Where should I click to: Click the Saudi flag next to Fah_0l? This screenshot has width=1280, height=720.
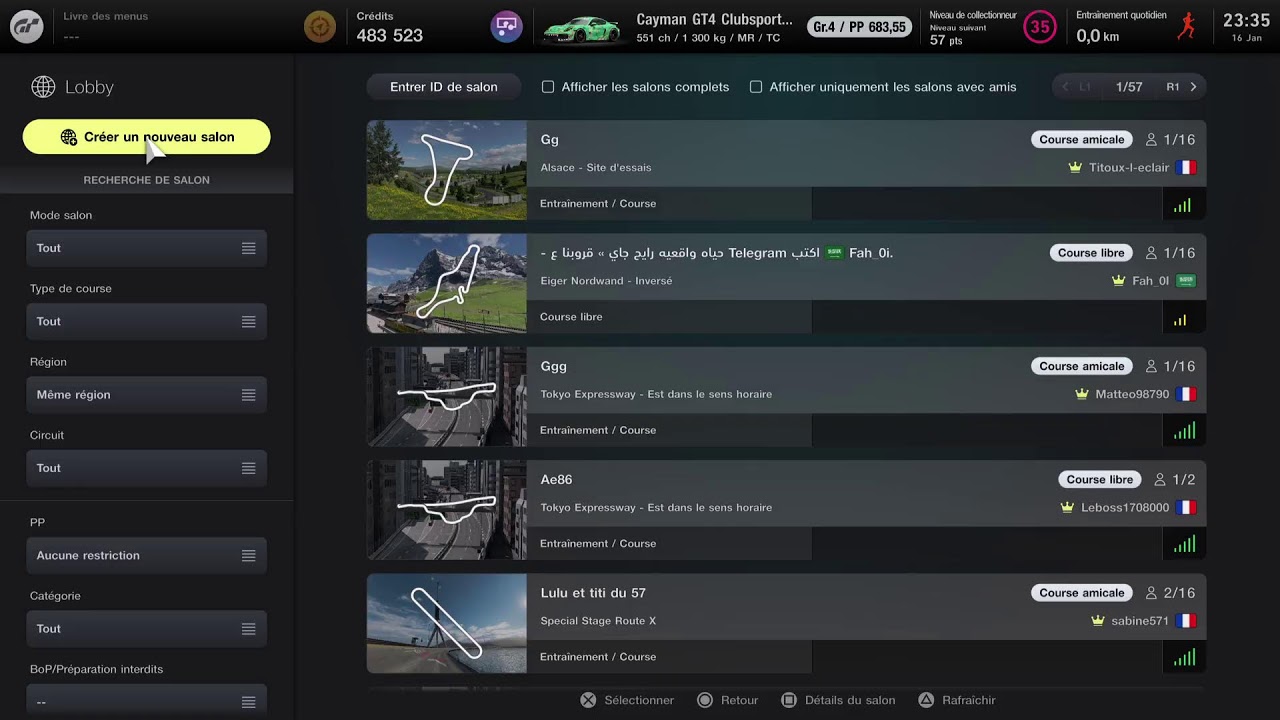pyautogui.click(x=1186, y=281)
